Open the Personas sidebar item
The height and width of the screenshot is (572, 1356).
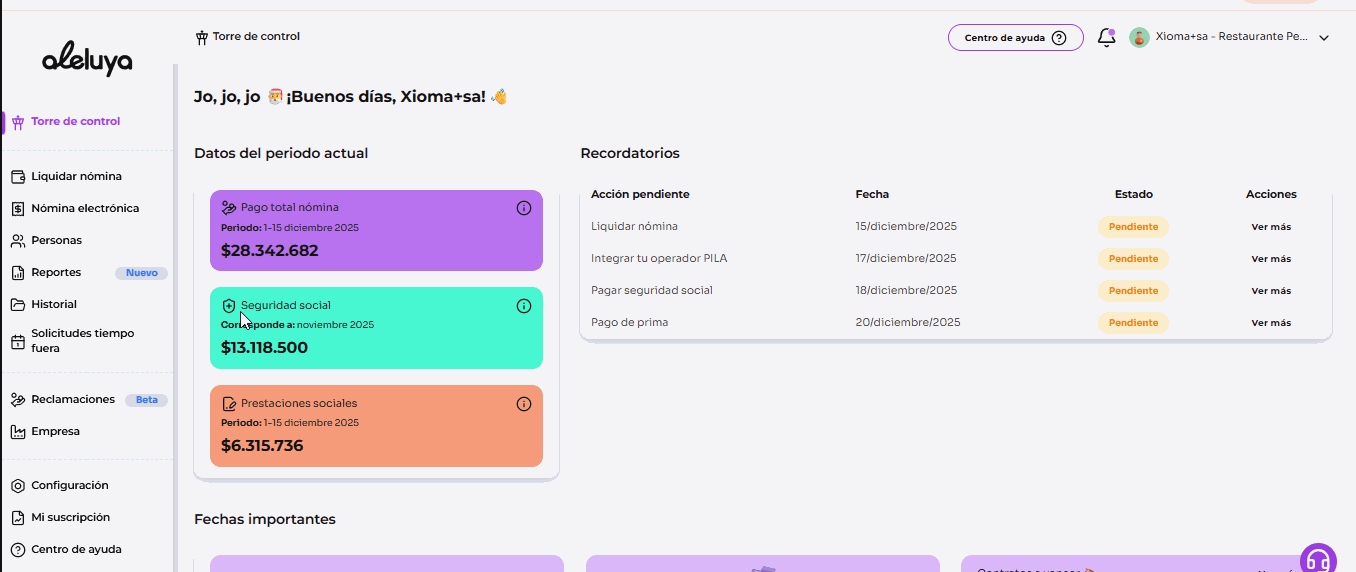pos(56,241)
